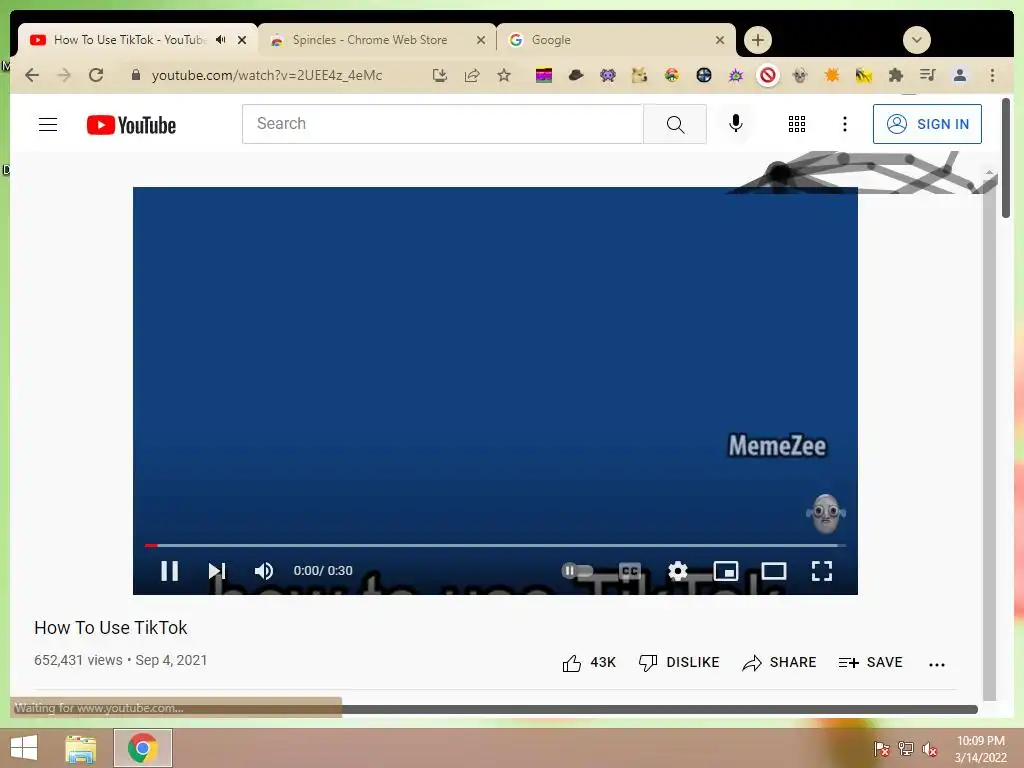SAVE the video to a playlist
This screenshot has width=1024, height=768.
pos(871,663)
